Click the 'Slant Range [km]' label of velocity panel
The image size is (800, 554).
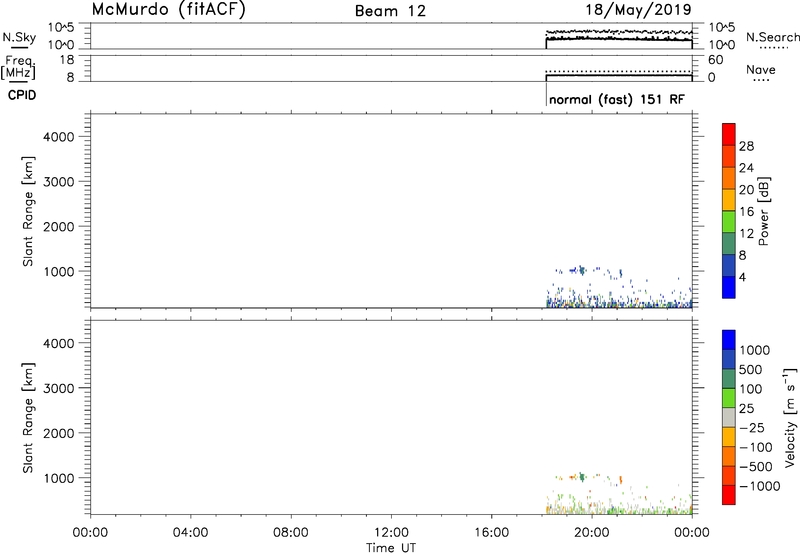pos(28,418)
